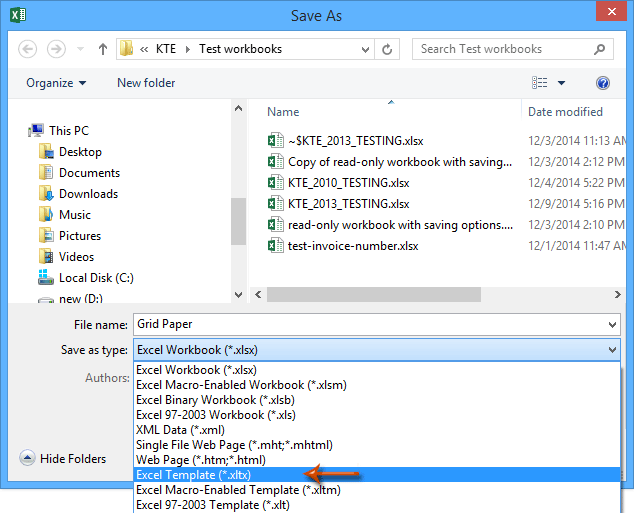
Task: Click navigation pane scrollbar thumb
Action: tap(239, 221)
